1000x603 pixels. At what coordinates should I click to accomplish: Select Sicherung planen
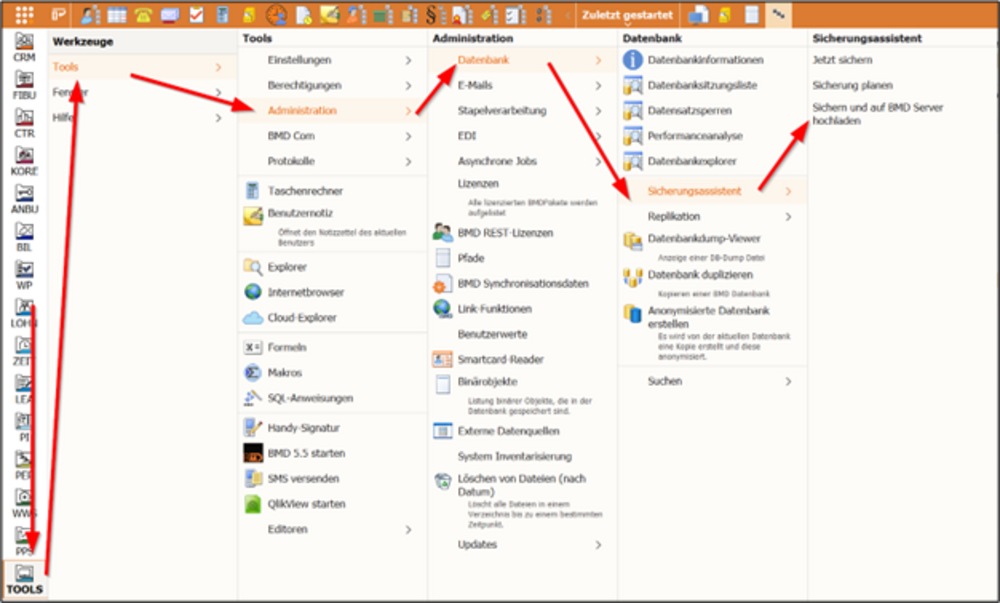pyautogui.click(x=852, y=85)
